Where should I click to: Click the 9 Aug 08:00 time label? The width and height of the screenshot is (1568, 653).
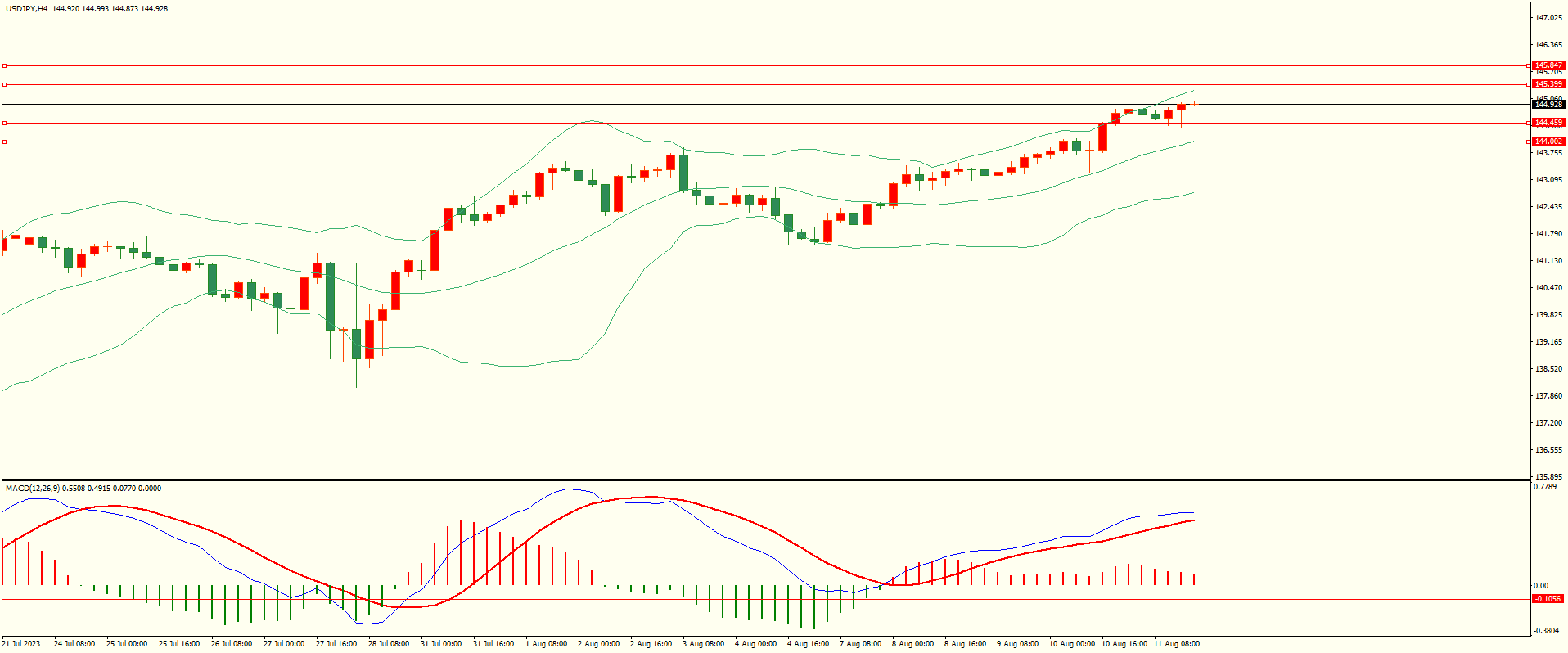coord(1017,644)
